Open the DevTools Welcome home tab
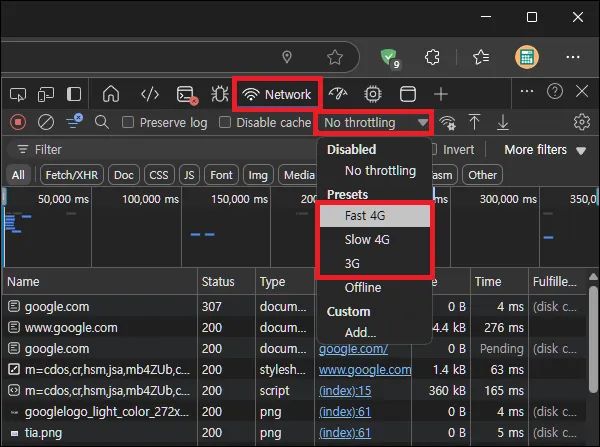This screenshot has width=600, height=447. pyautogui.click(x=111, y=94)
